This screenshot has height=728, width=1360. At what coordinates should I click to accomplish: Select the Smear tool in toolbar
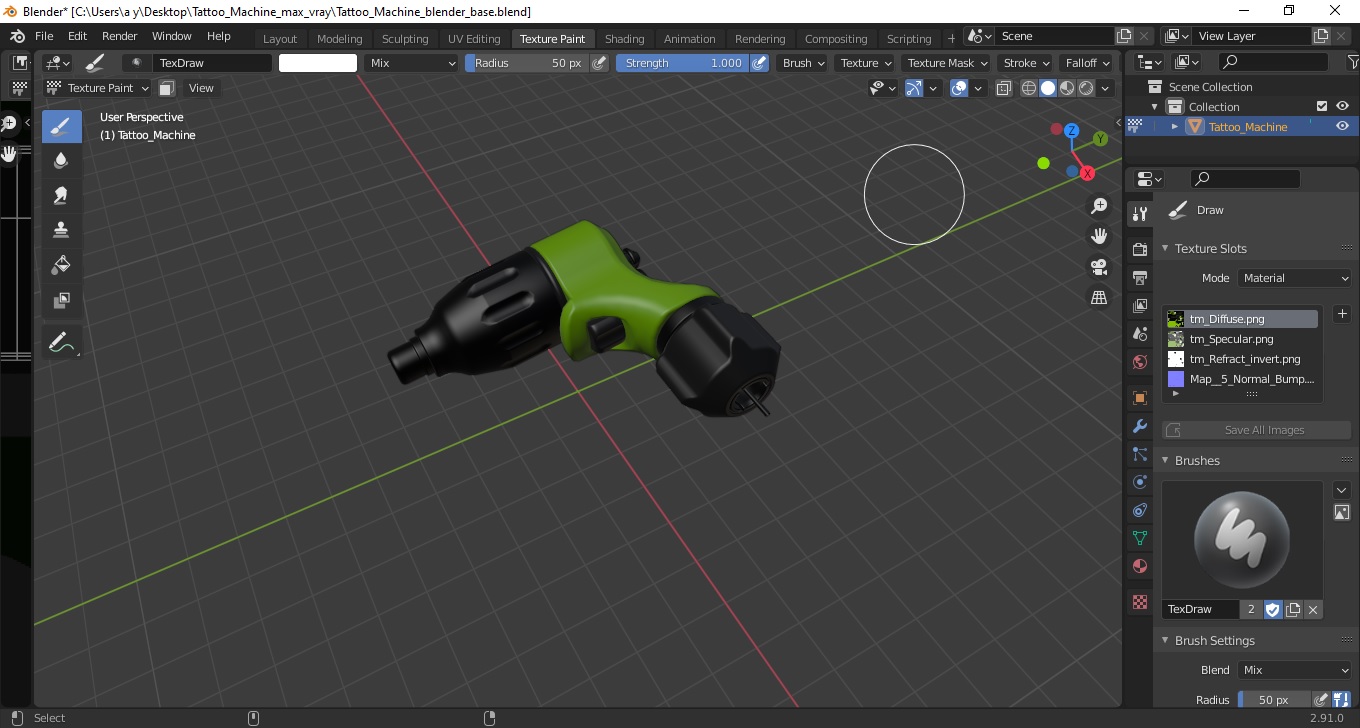tap(61, 195)
